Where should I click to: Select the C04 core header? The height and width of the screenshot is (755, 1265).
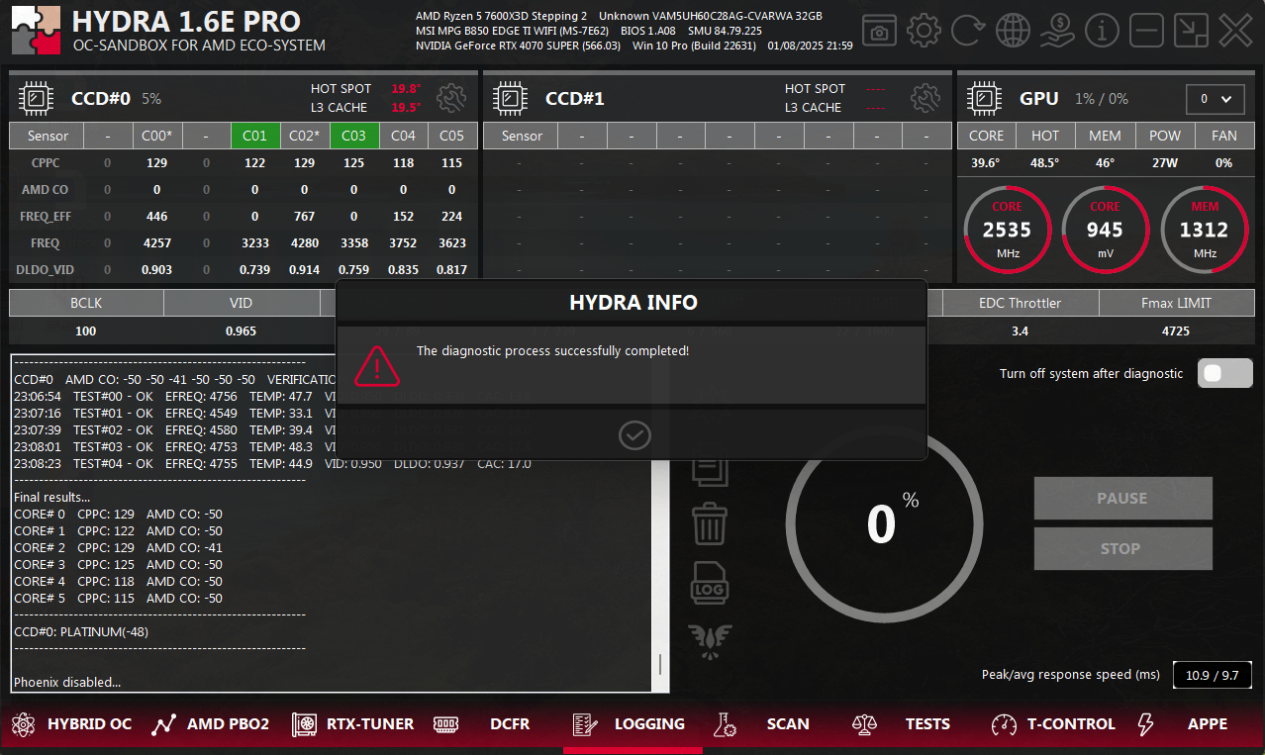403,136
